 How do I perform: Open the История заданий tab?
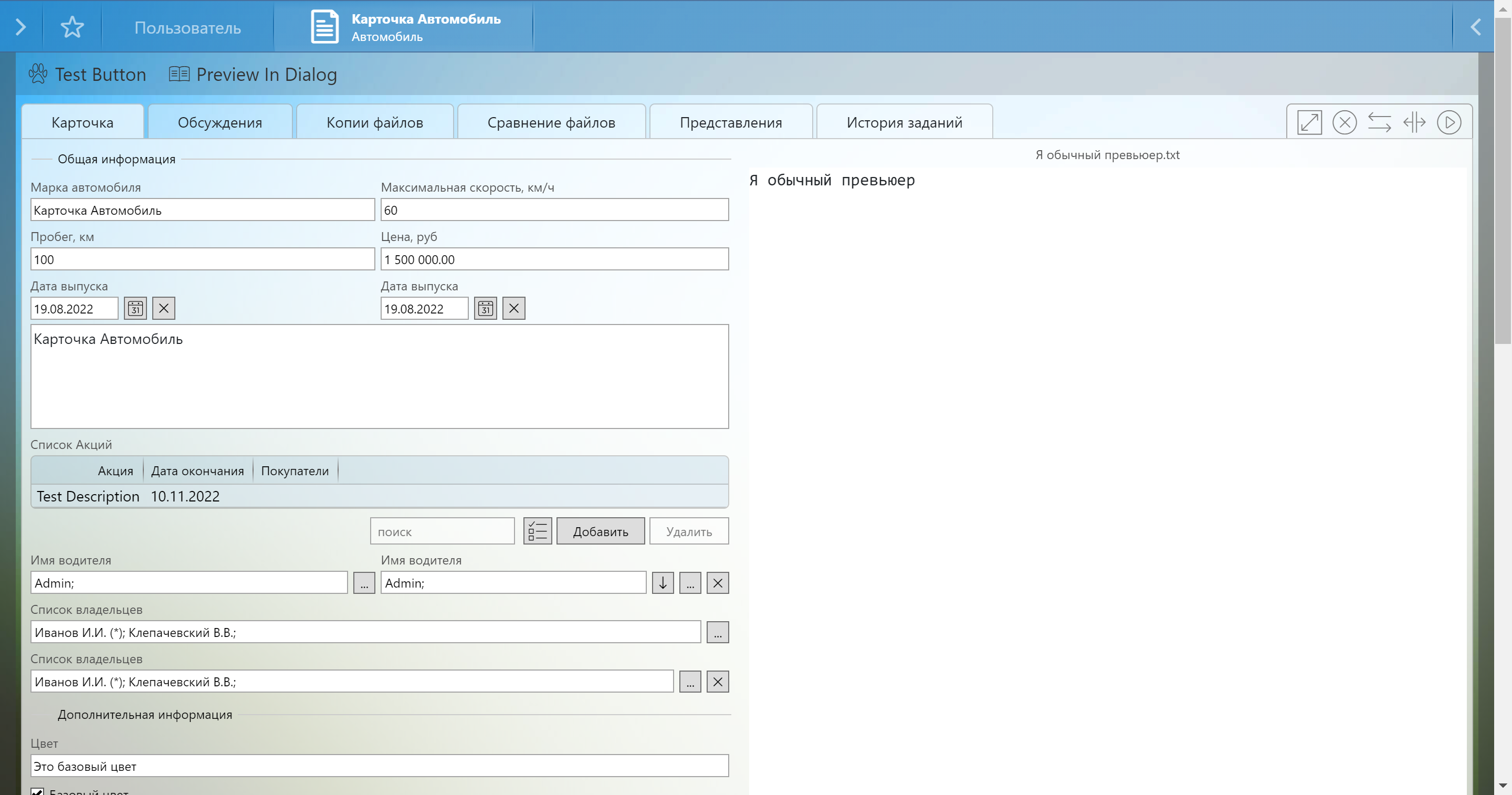pyautogui.click(x=904, y=122)
